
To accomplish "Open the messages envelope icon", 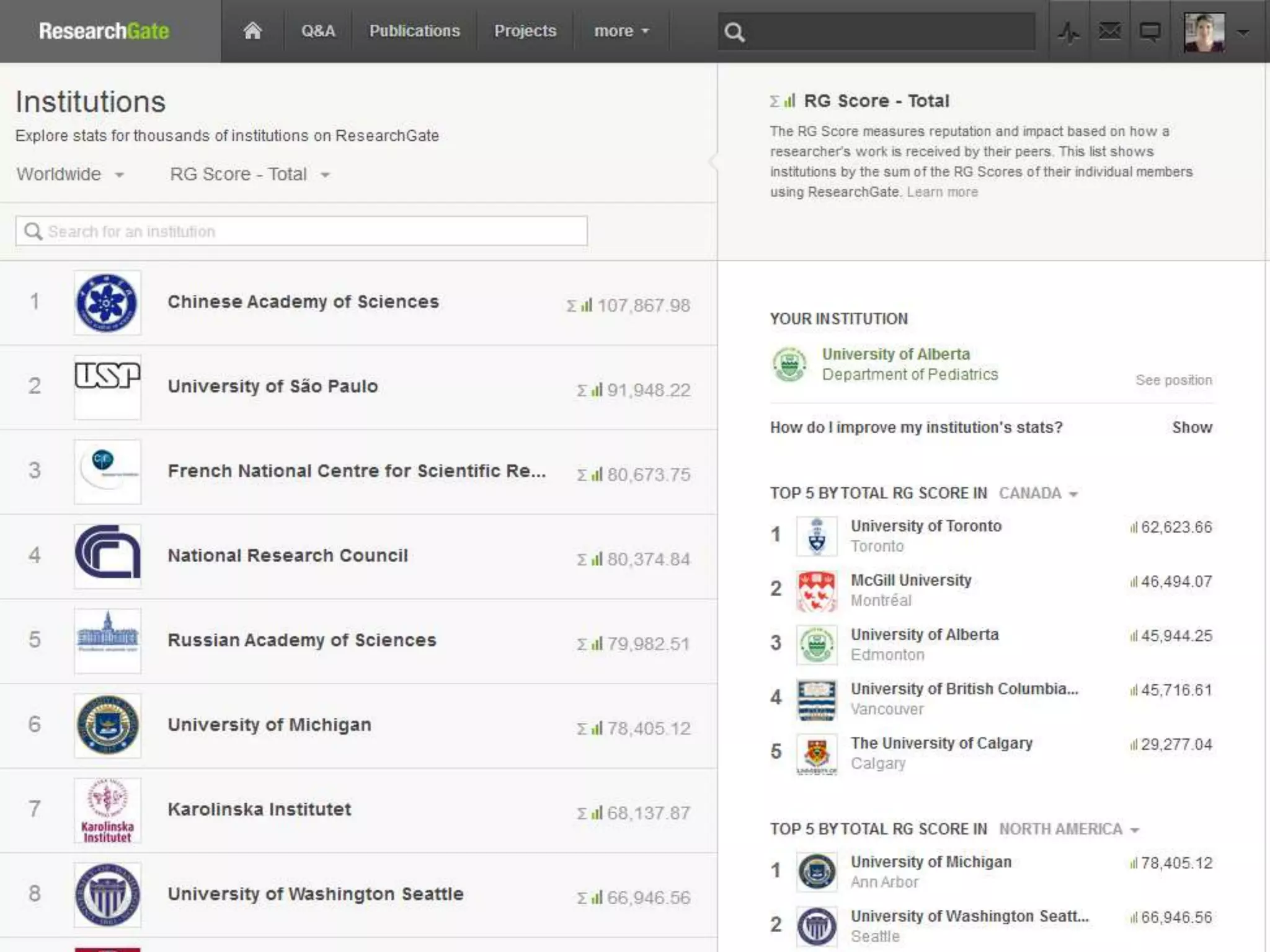I will coord(1109,31).
